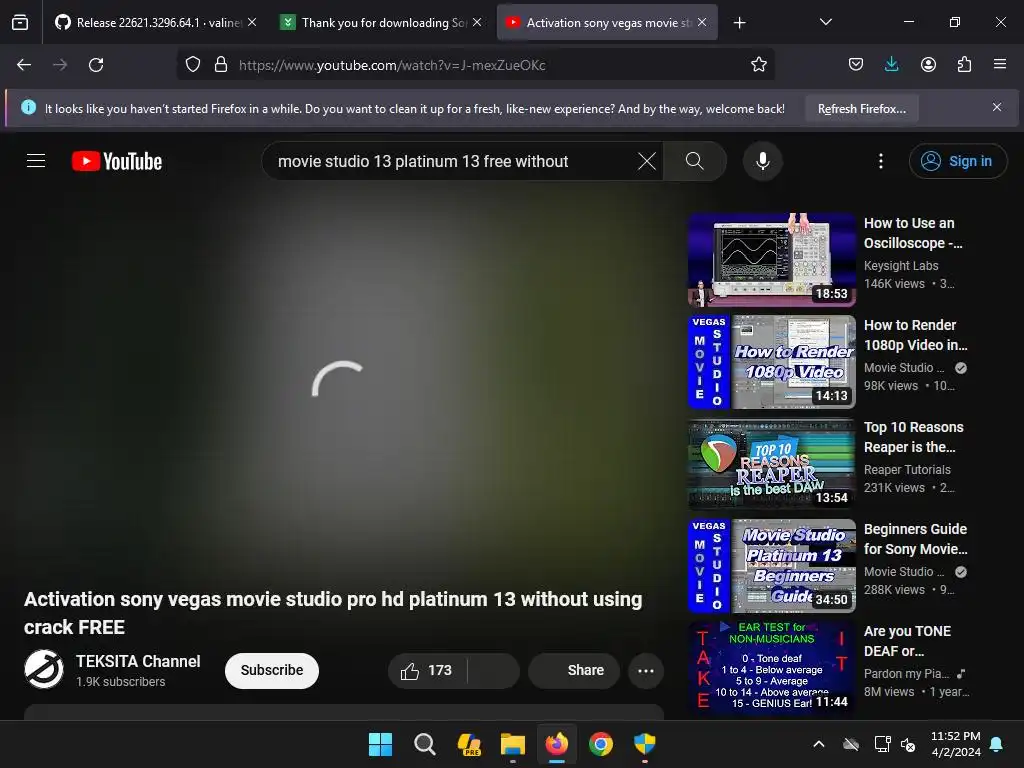Open File Explorer from taskbar

pos(513,744)
